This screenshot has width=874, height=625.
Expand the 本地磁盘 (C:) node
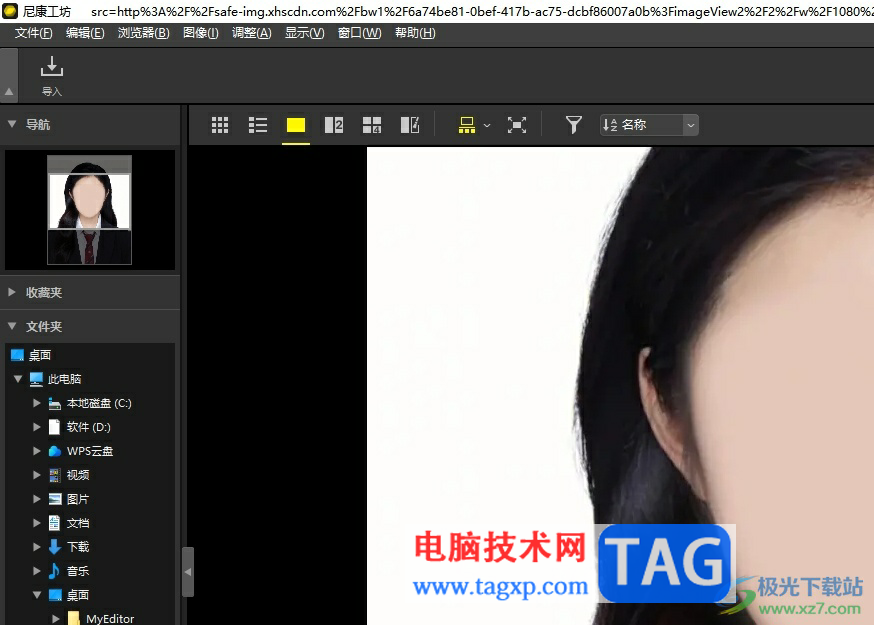37,403
